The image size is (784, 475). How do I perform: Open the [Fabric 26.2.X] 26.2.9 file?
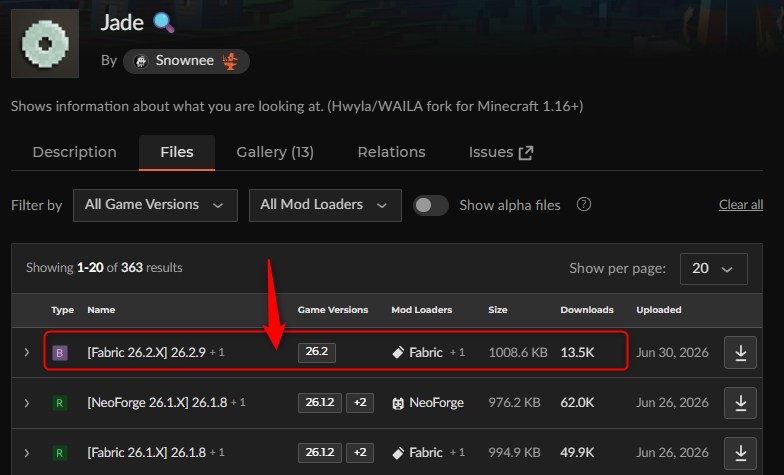pos(146,352)
